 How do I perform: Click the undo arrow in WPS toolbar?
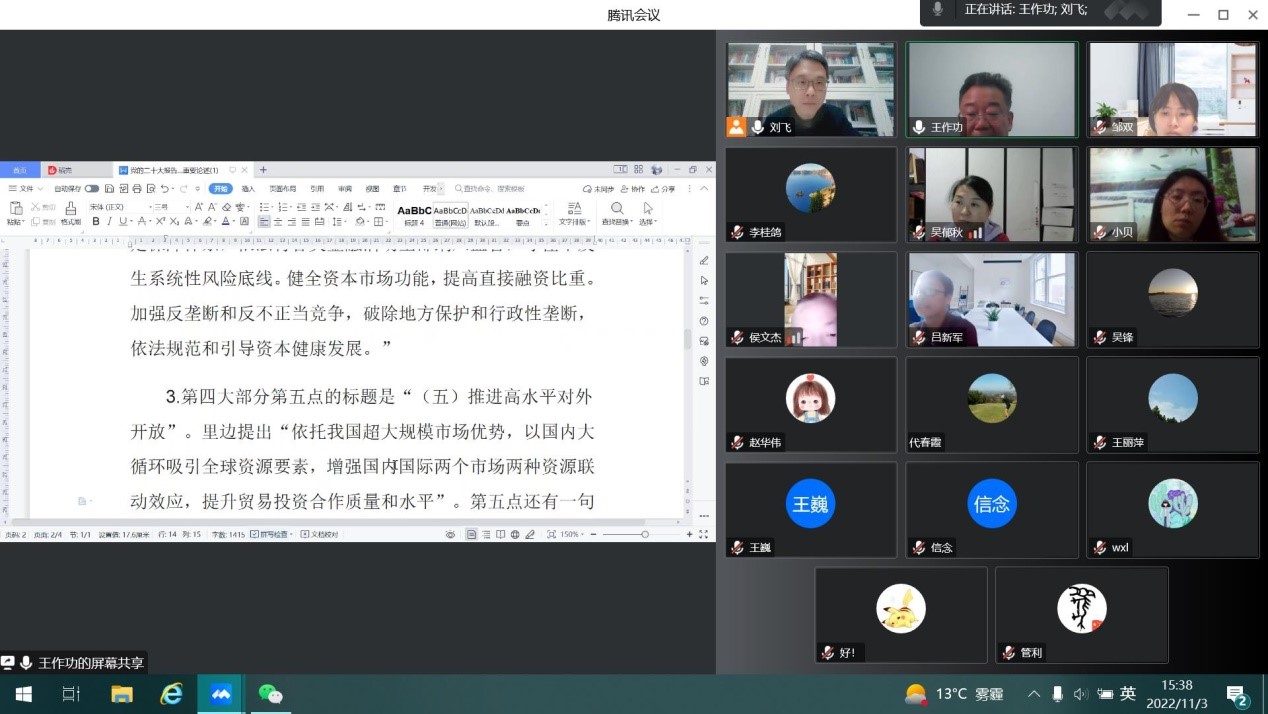point(164,189)
